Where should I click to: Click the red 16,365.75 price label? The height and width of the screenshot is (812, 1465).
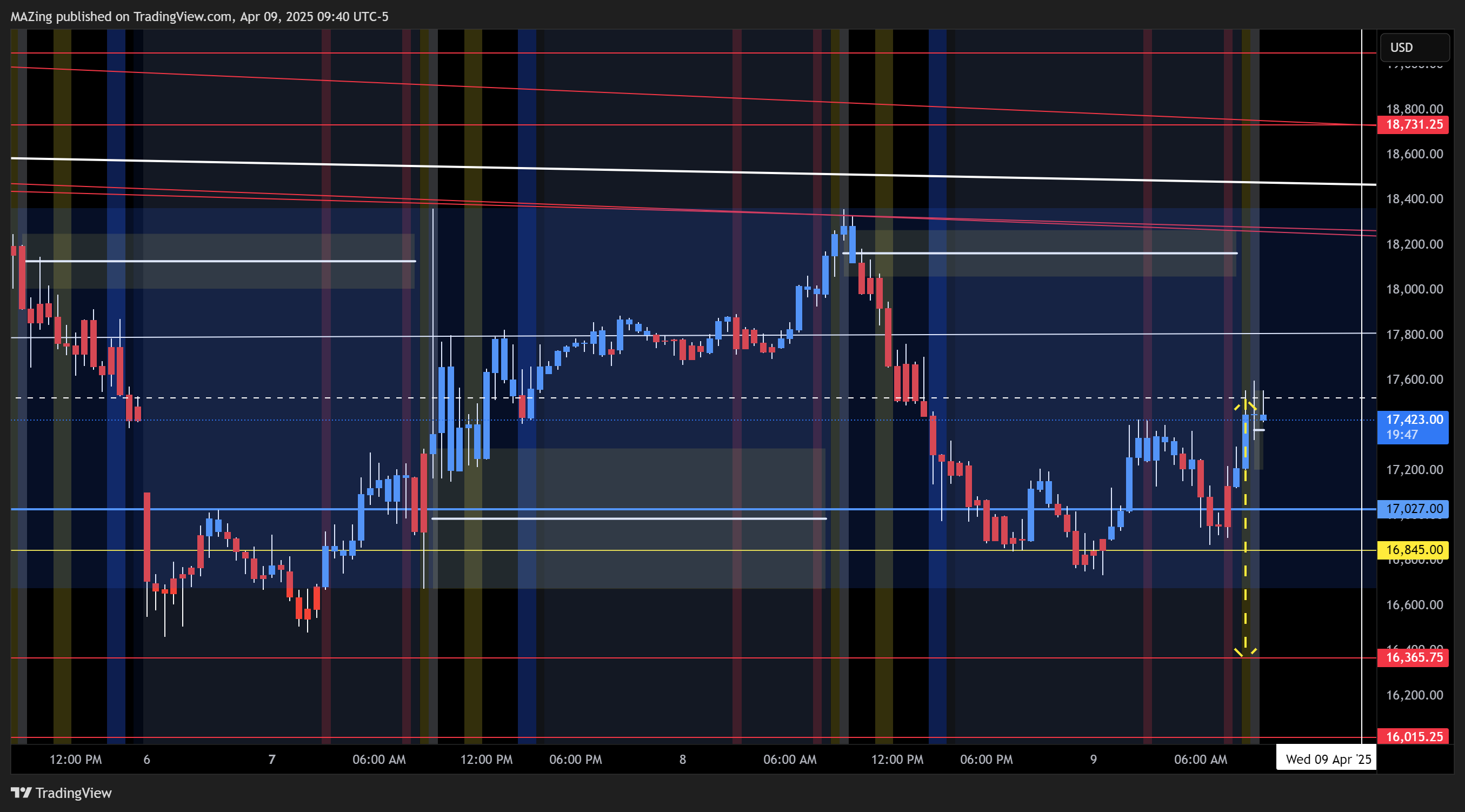coord(1413,658)
